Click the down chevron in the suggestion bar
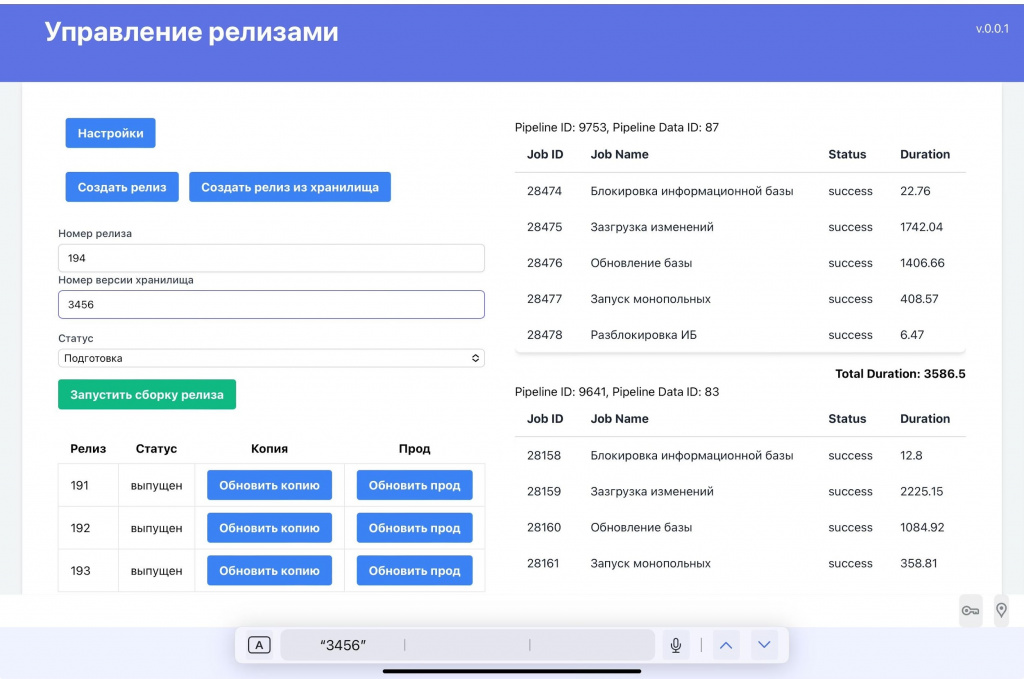1024x679 pixels. click(x=764, y=645)
